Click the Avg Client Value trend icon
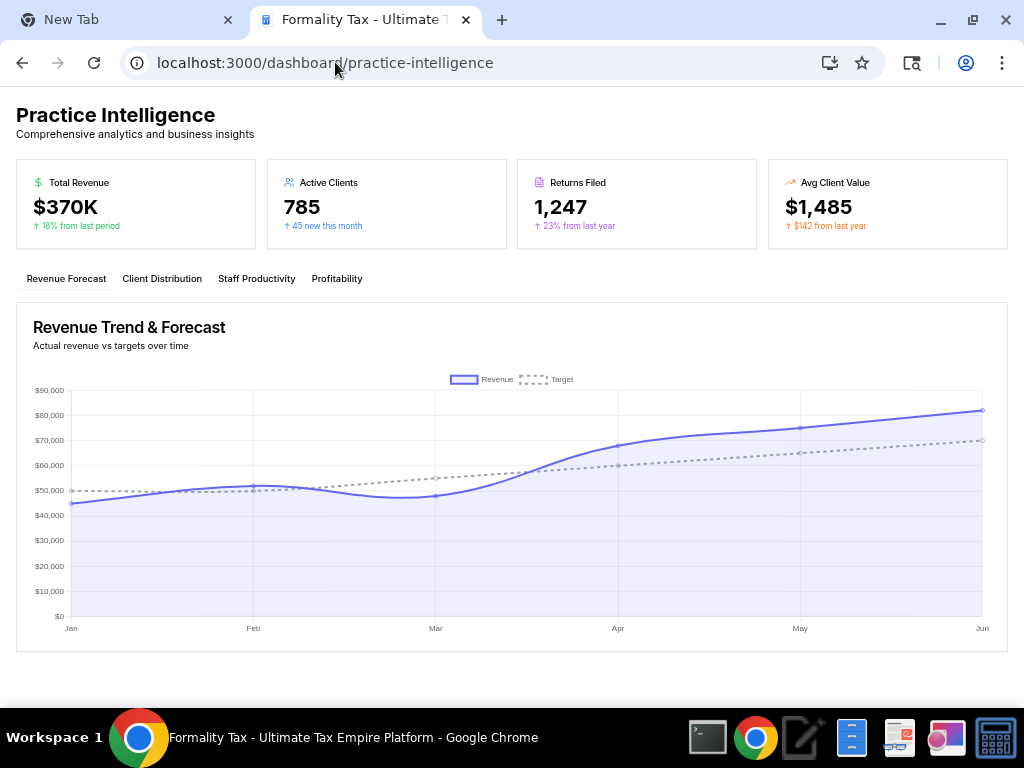 tap(790, 183)
